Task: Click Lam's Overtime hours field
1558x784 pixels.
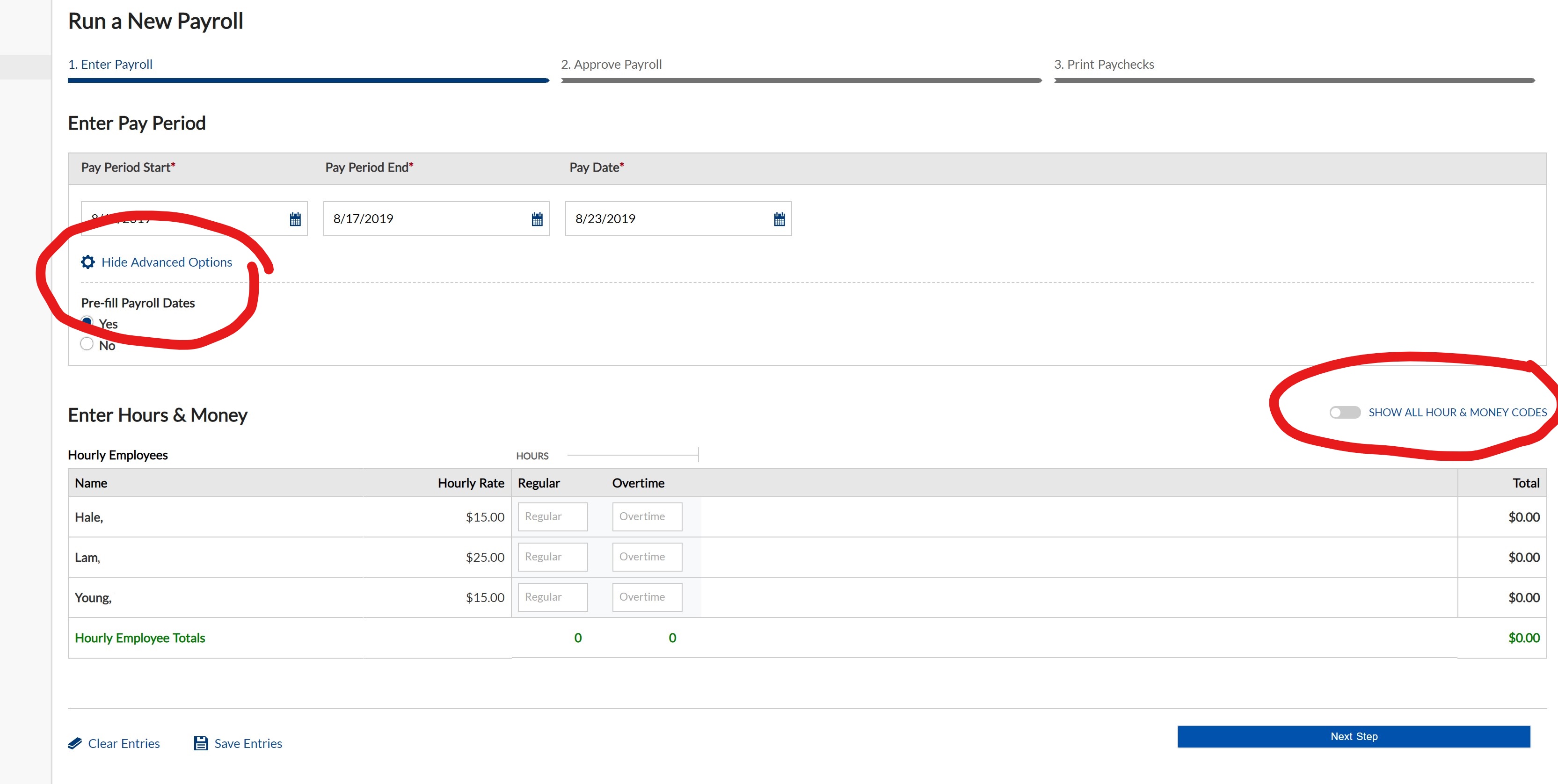Action: pos(647,556)
